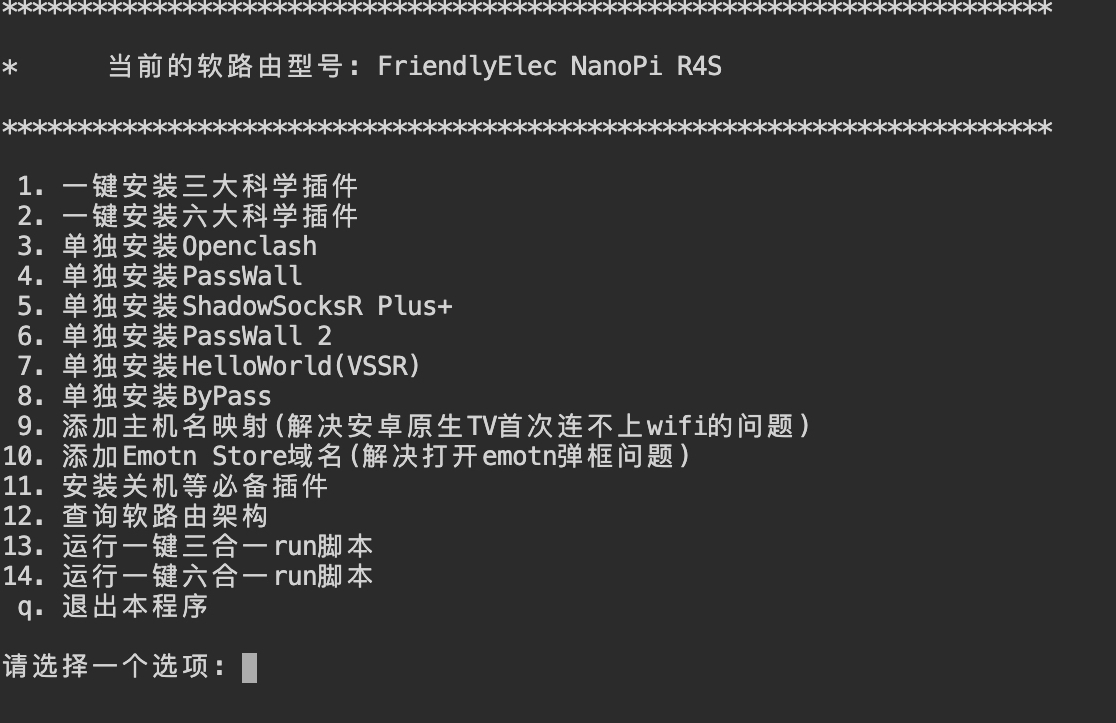Select the 单独安装PassWall entry numbered 4

pos(159,276)
